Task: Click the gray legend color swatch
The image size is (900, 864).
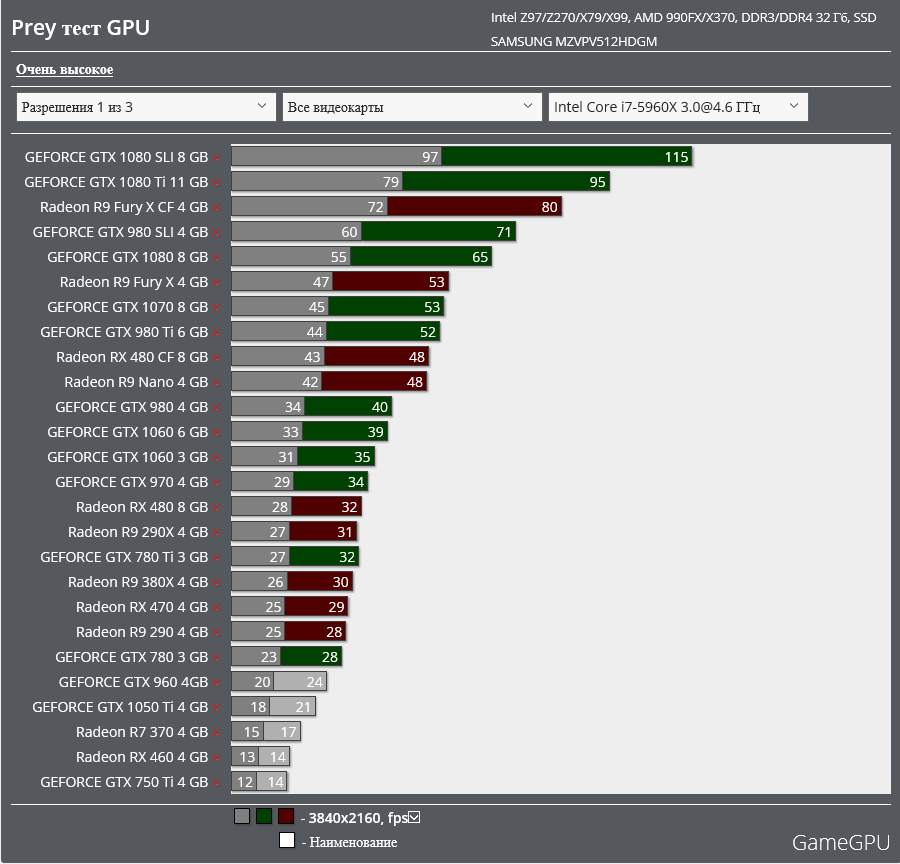Action: pos(241,817)
